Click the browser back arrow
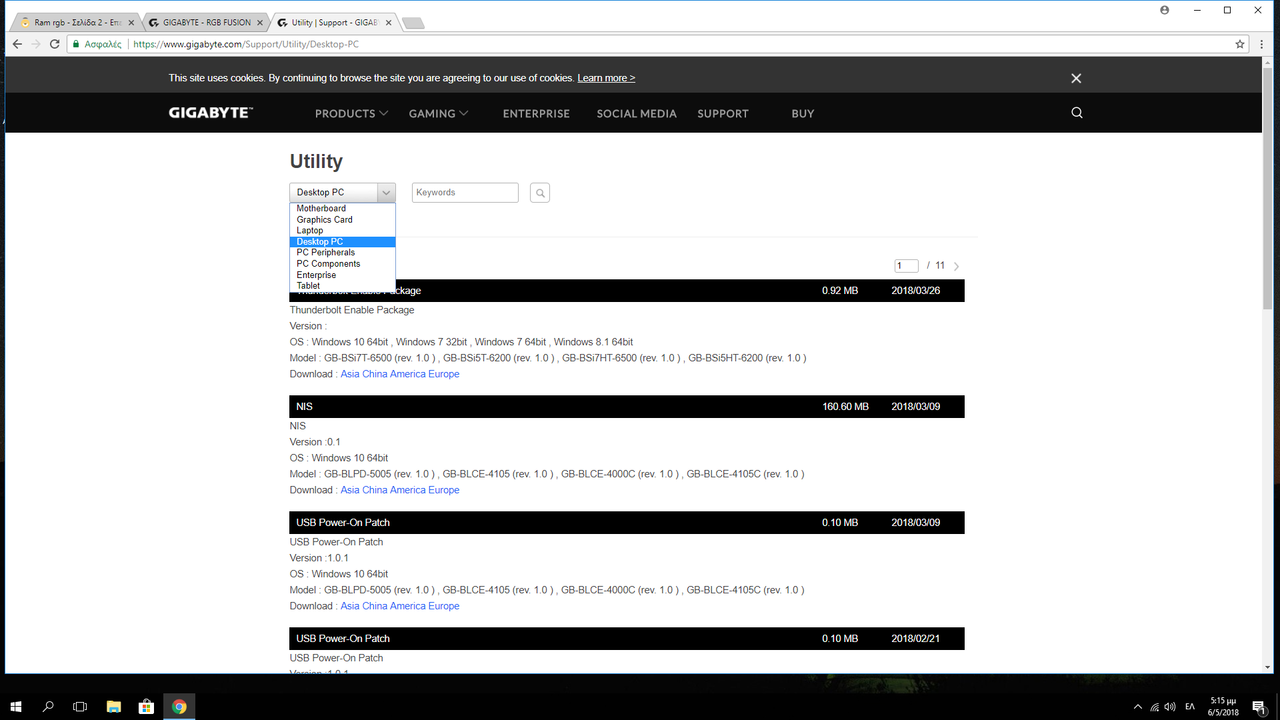The height and width of the screenshot is (720, 1280). tap(17, 44)
